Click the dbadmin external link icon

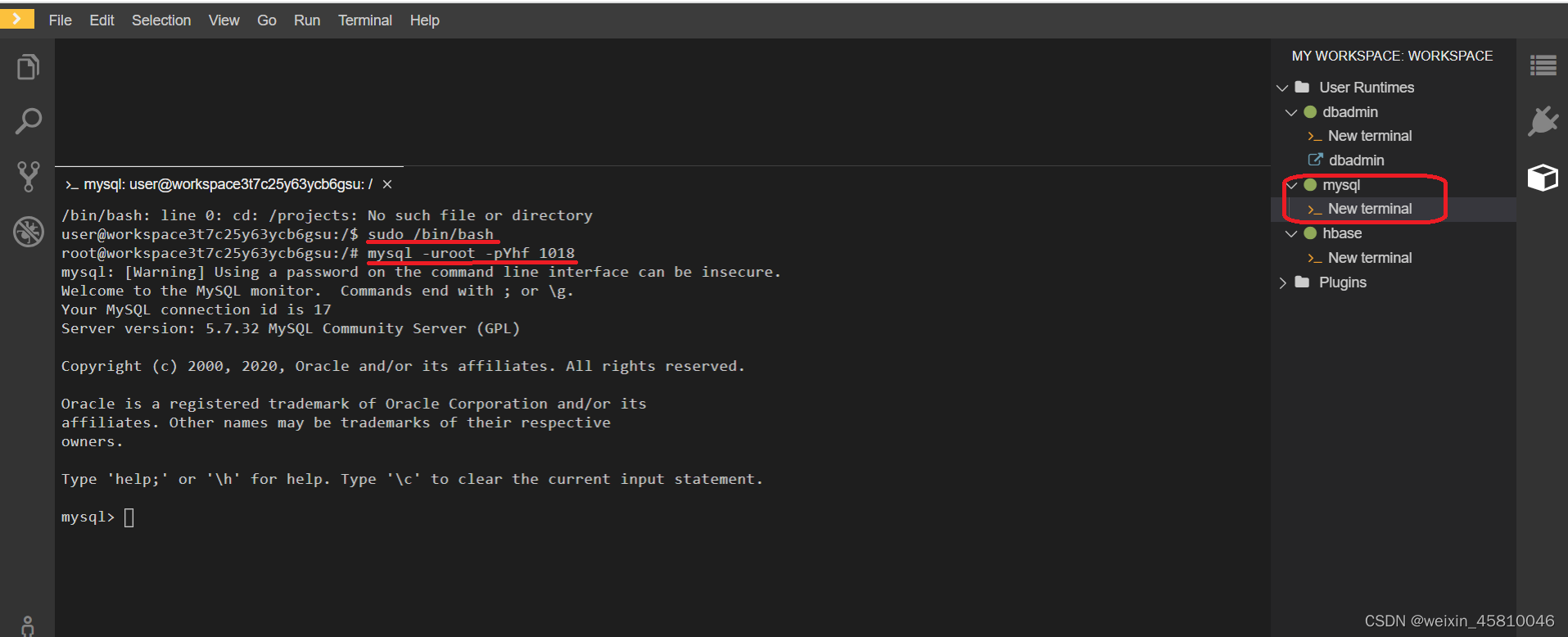[1315, 160]
